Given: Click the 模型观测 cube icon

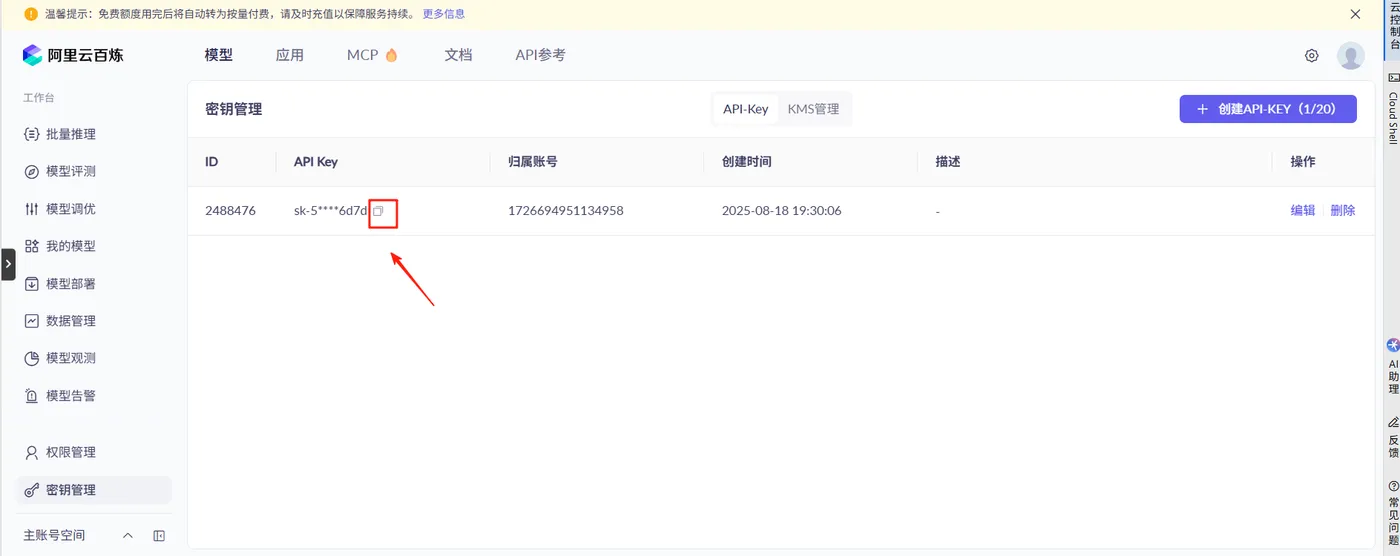Looking at the screenshot, I should pos(32,358).
